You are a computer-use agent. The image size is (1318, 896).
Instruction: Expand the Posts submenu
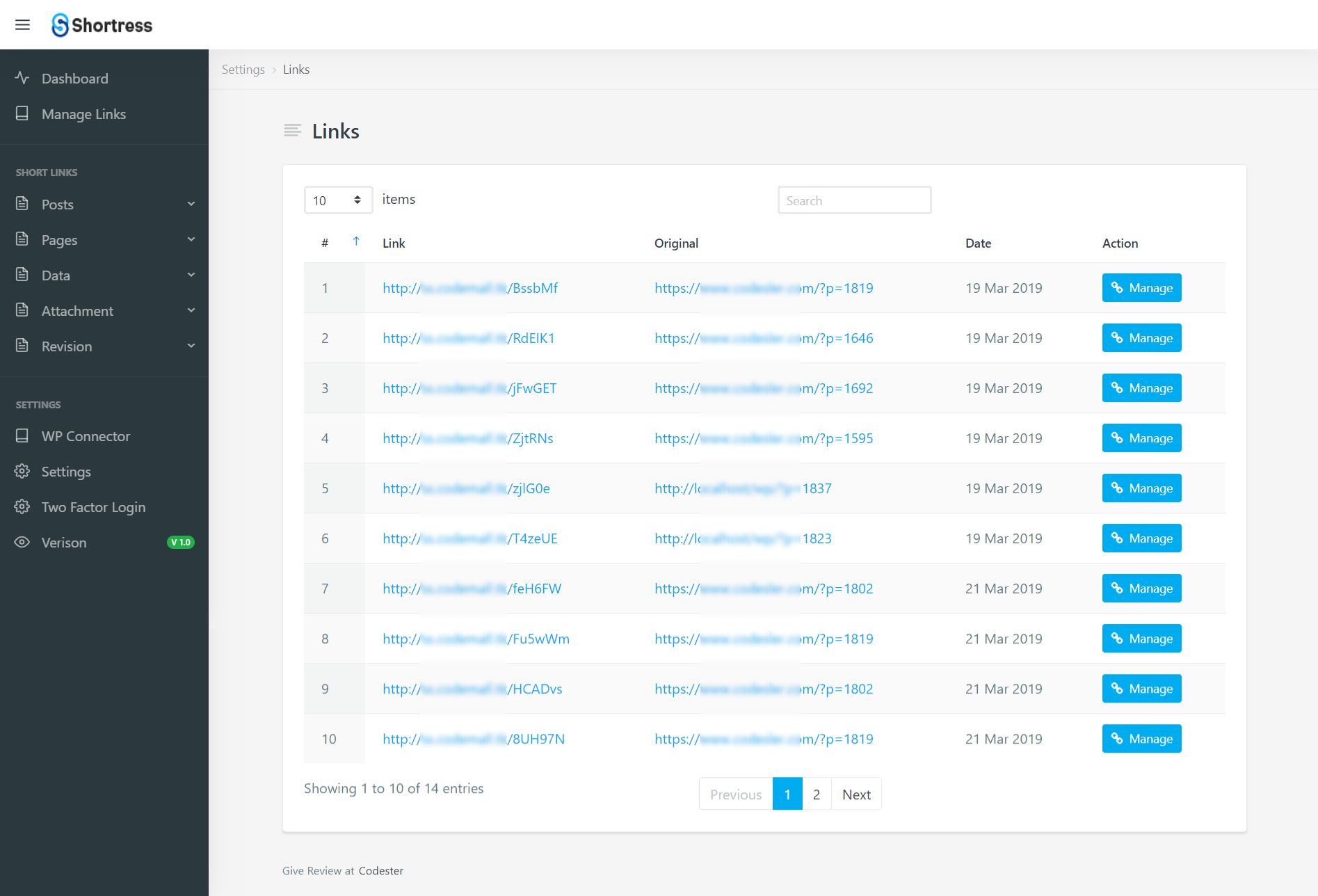pyautogui.click(x=191, y=205)
